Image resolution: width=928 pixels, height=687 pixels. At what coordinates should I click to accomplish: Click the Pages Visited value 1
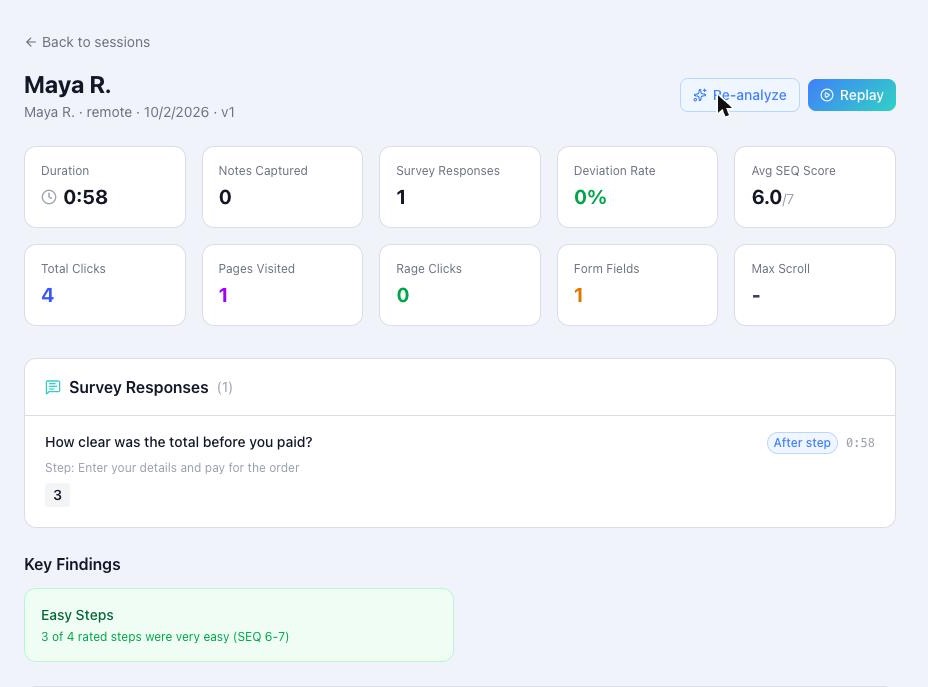click(x=223, y=295)
